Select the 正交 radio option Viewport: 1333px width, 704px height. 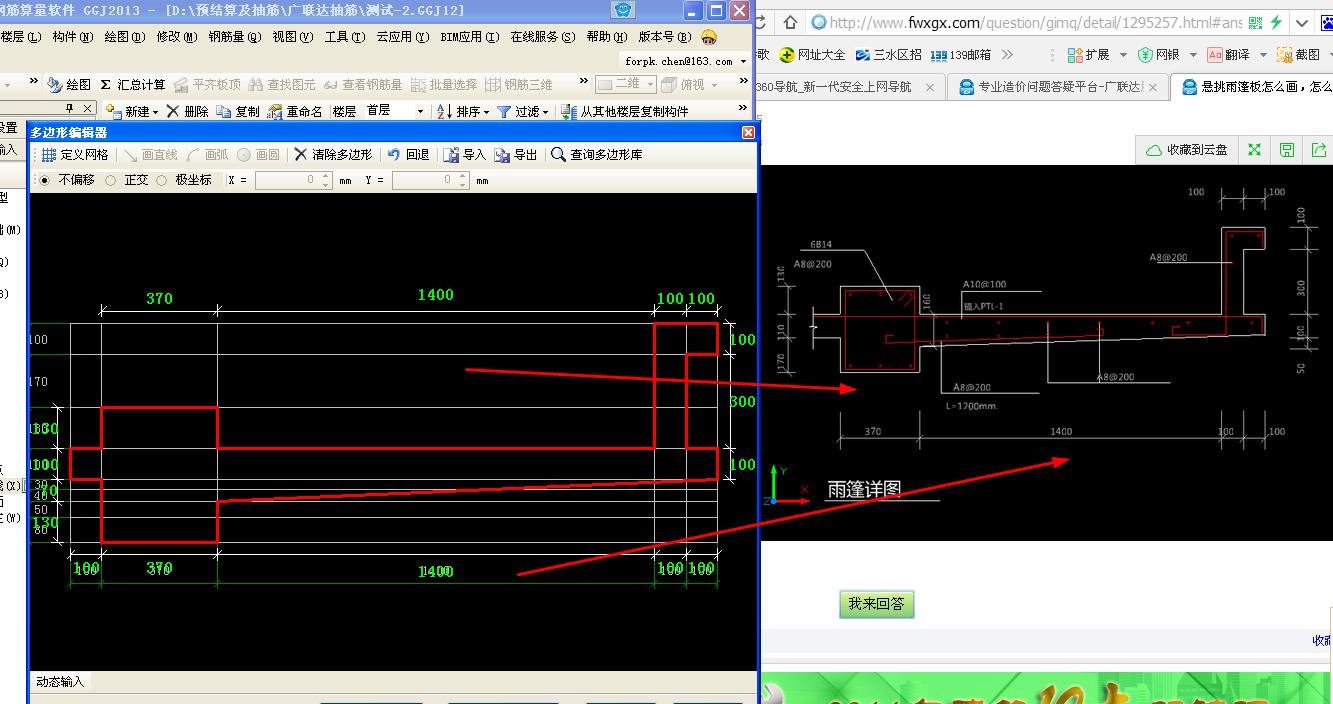click(110, 180)
